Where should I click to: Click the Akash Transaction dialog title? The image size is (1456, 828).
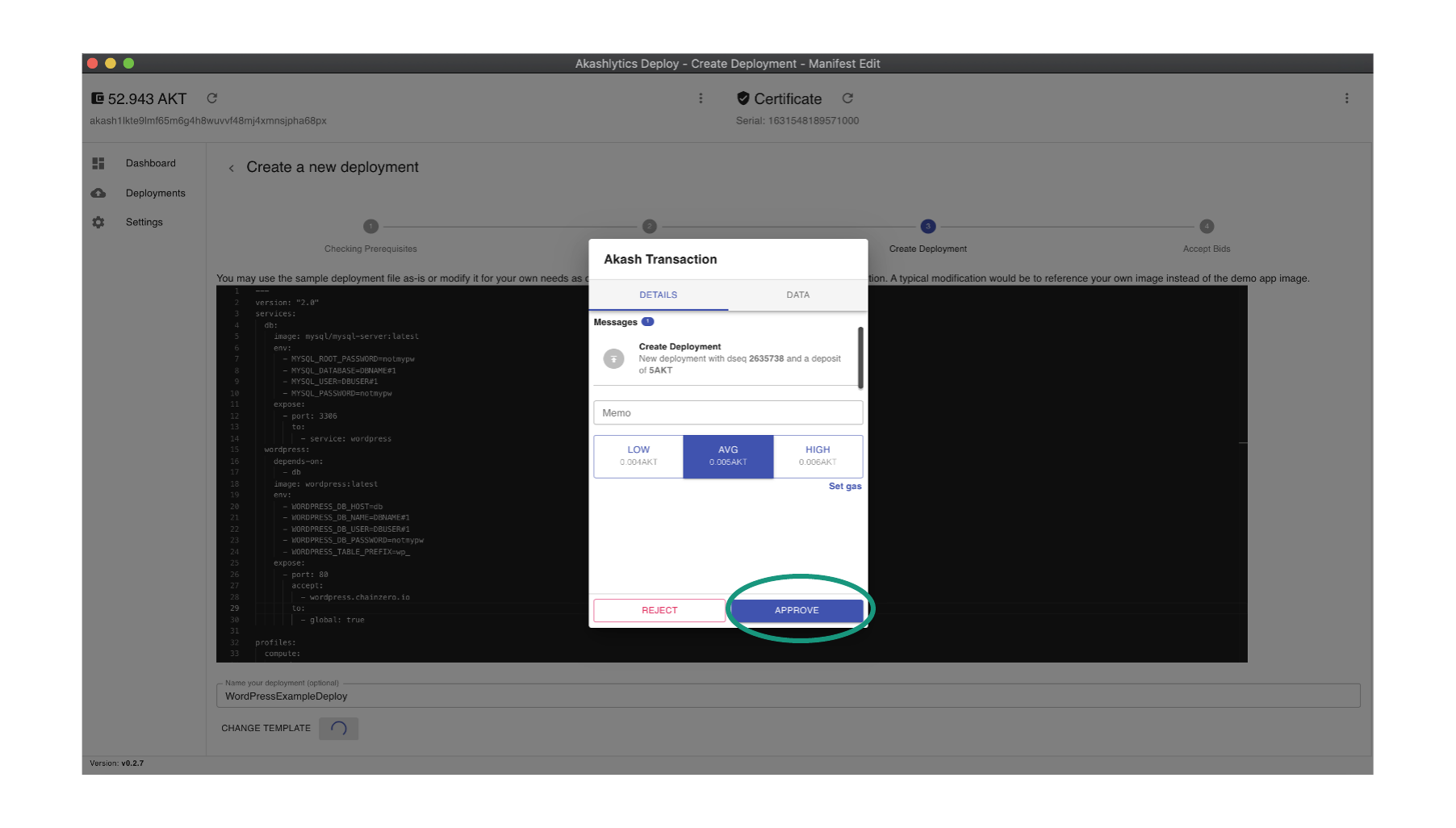click(x=660, y=259)
